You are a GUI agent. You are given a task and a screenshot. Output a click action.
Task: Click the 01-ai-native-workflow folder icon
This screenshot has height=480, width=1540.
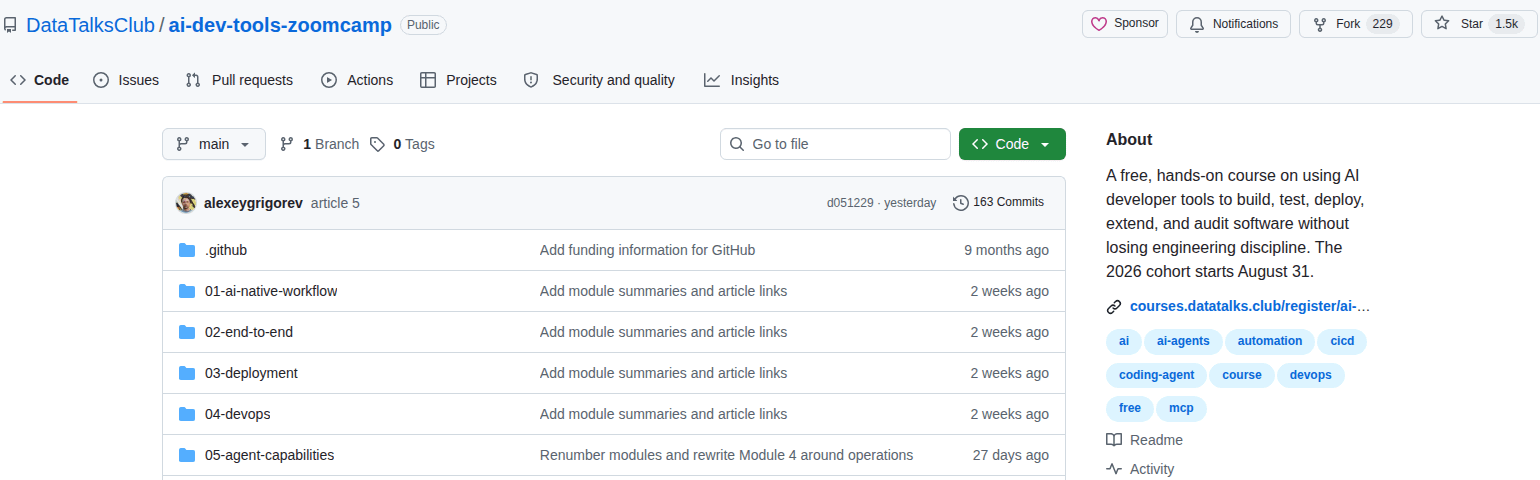(x=187, y=291)
